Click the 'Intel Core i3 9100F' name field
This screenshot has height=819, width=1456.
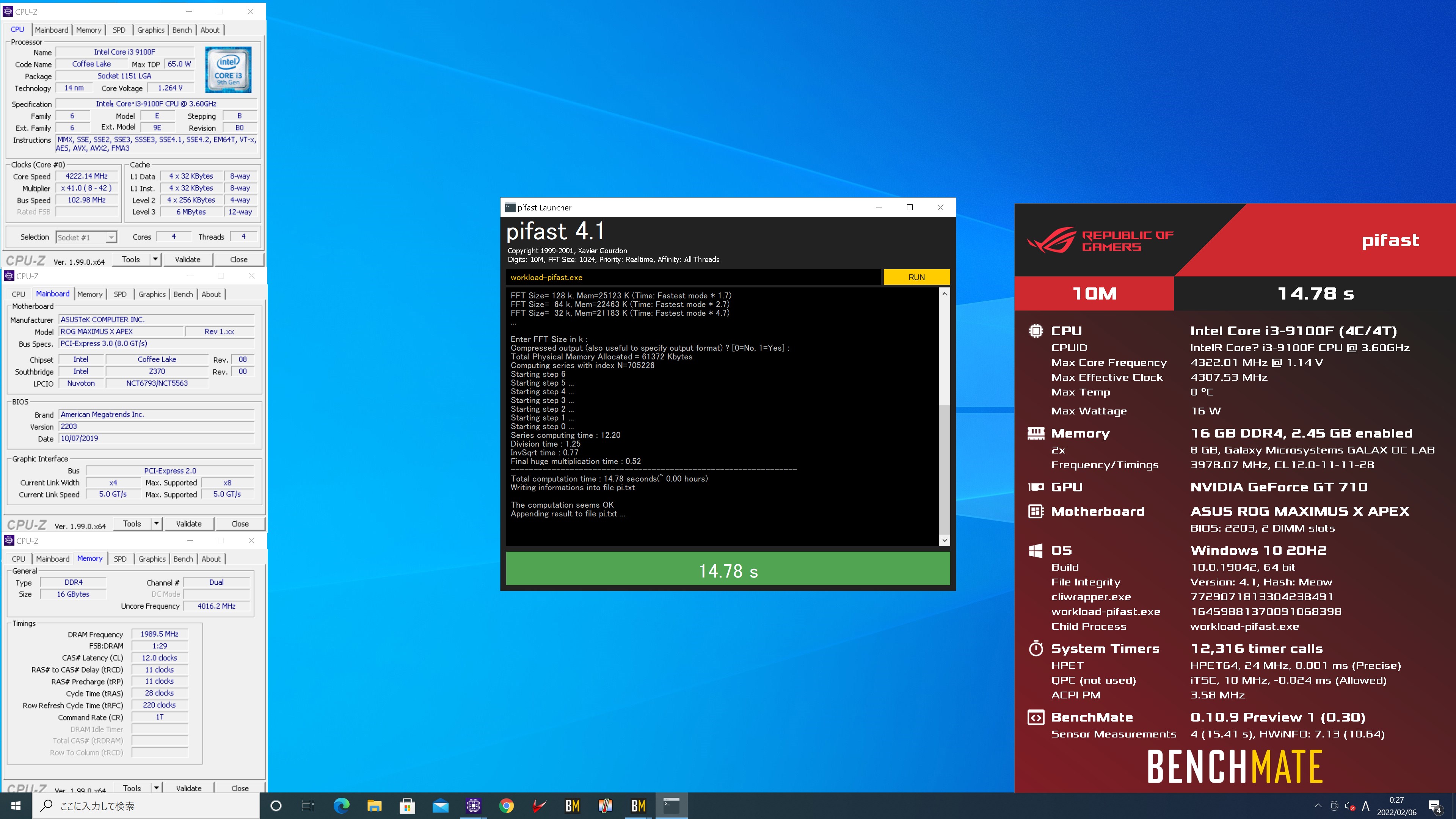point(124,52)
